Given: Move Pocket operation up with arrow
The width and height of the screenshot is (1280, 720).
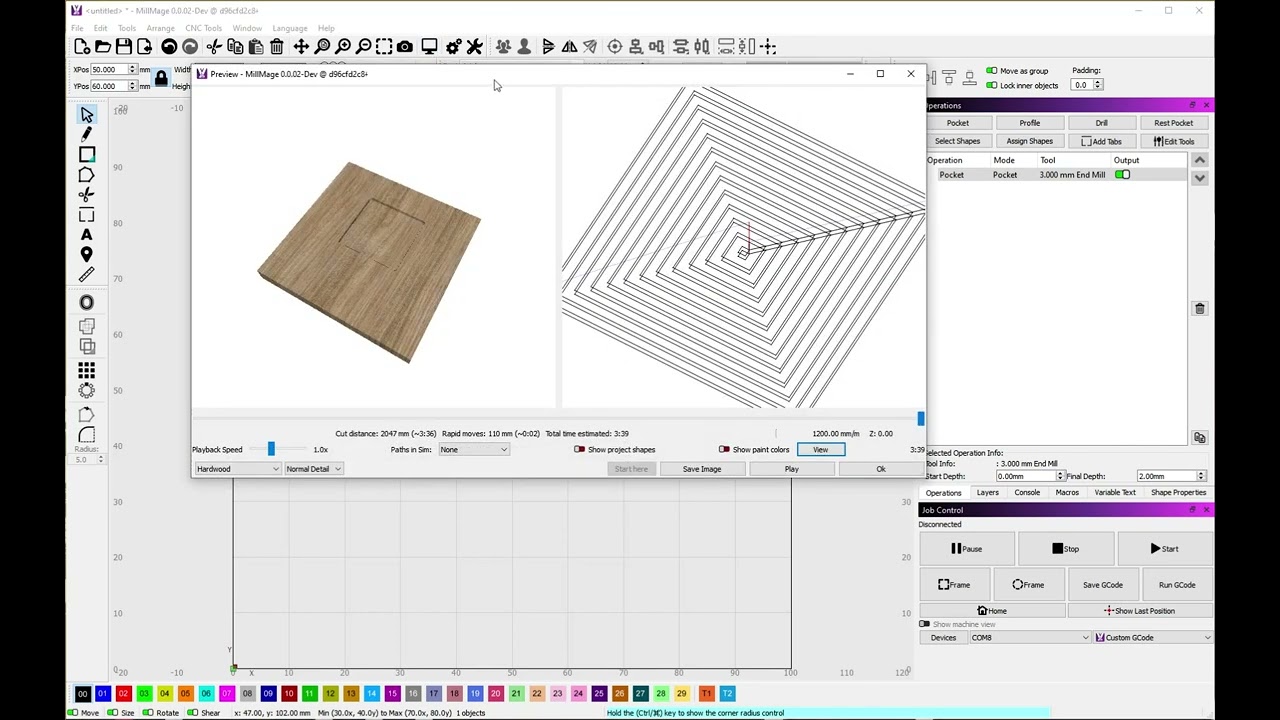Looking at the screenshot, I should pyautogui.click(x=1199, y=161).
